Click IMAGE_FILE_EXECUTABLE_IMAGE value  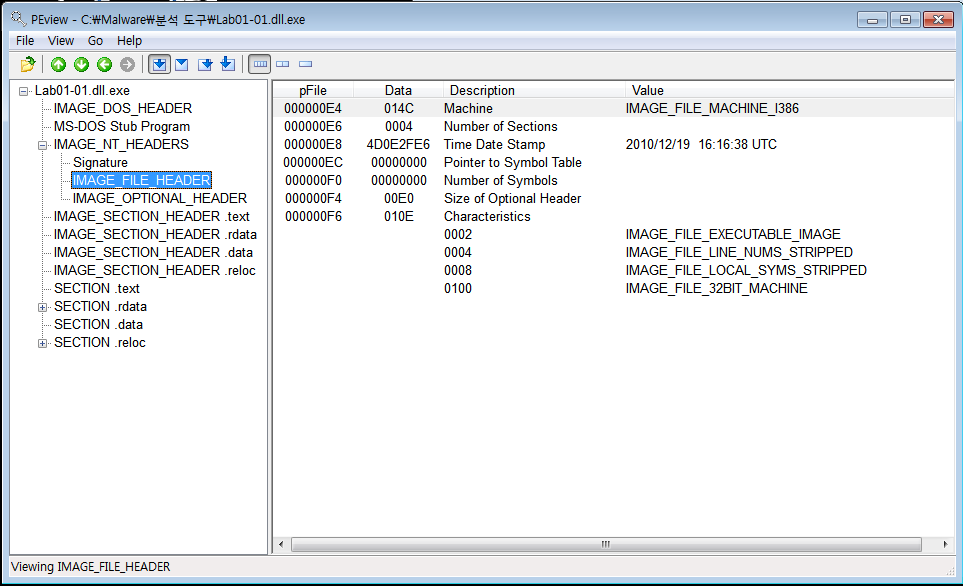click(733, 234)
